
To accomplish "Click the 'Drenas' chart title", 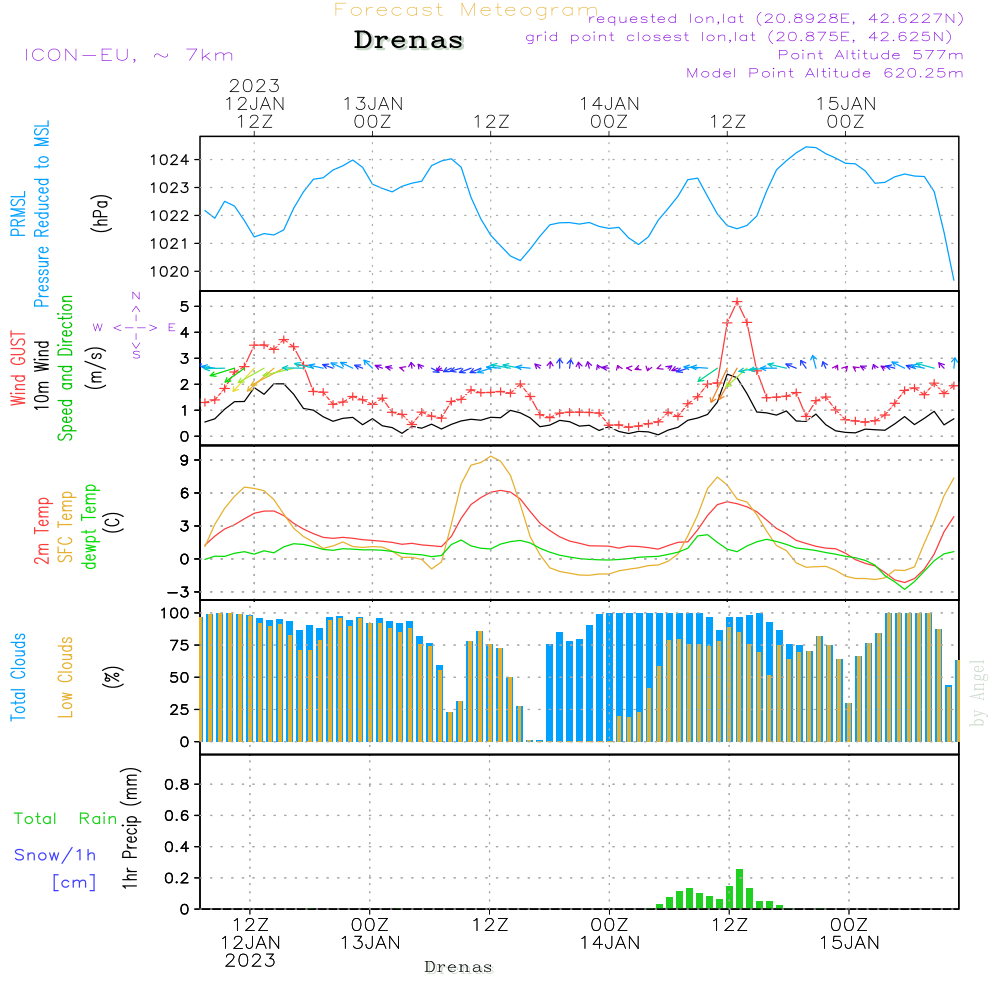I will tap(409, 40).
